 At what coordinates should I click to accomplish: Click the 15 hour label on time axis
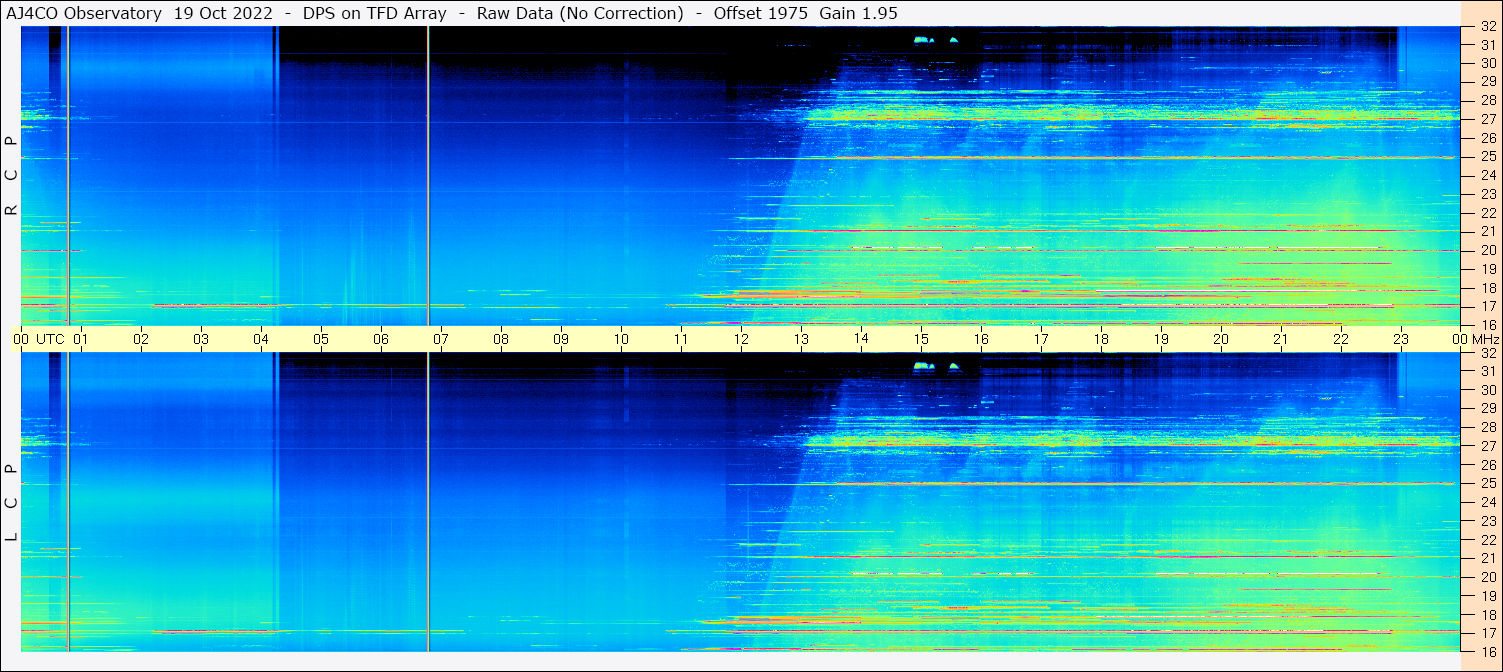coord(920,339)
